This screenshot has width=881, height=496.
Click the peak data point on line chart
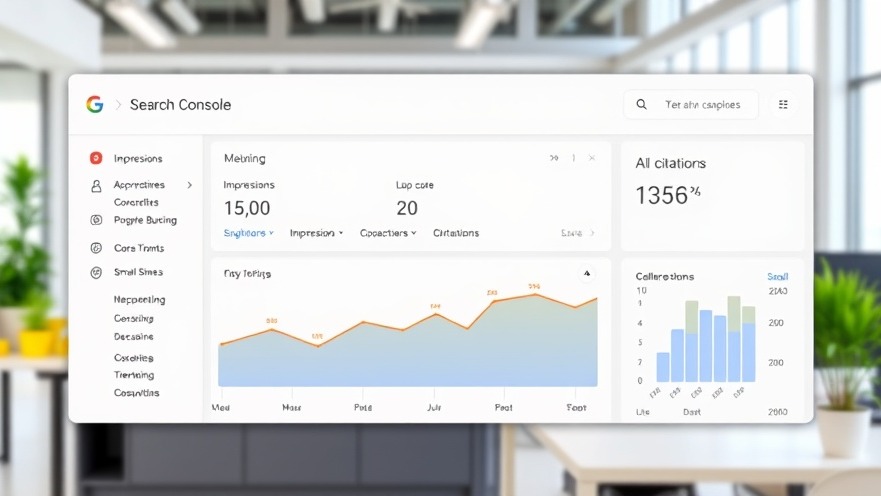point(535,294)
